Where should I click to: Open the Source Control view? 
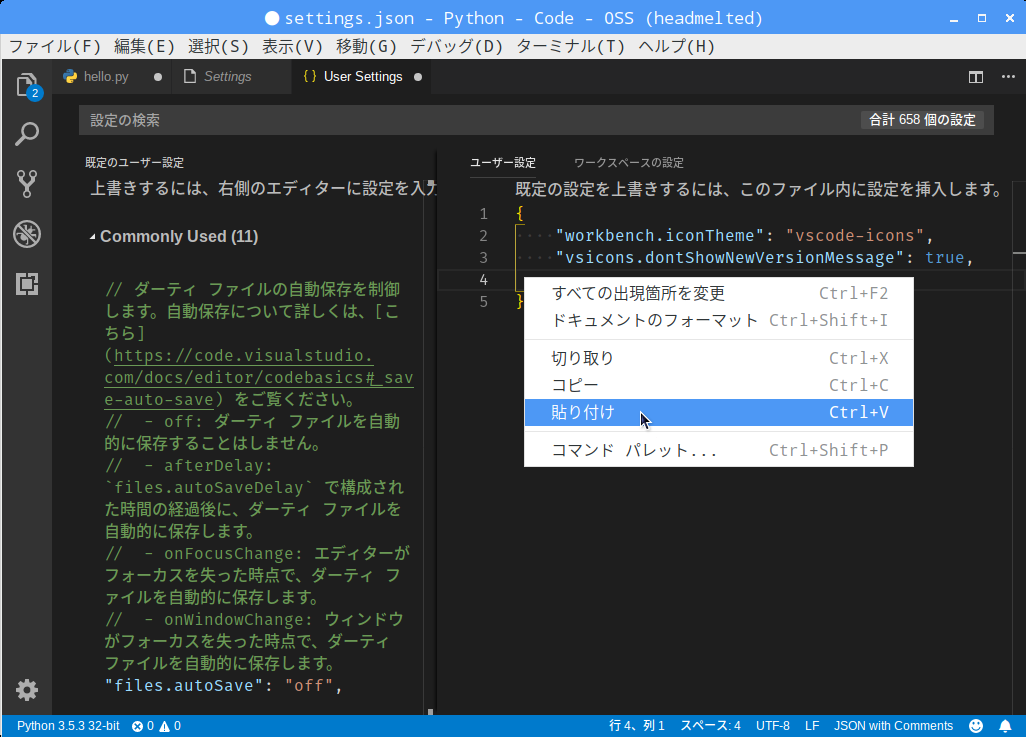click(27, 184)
